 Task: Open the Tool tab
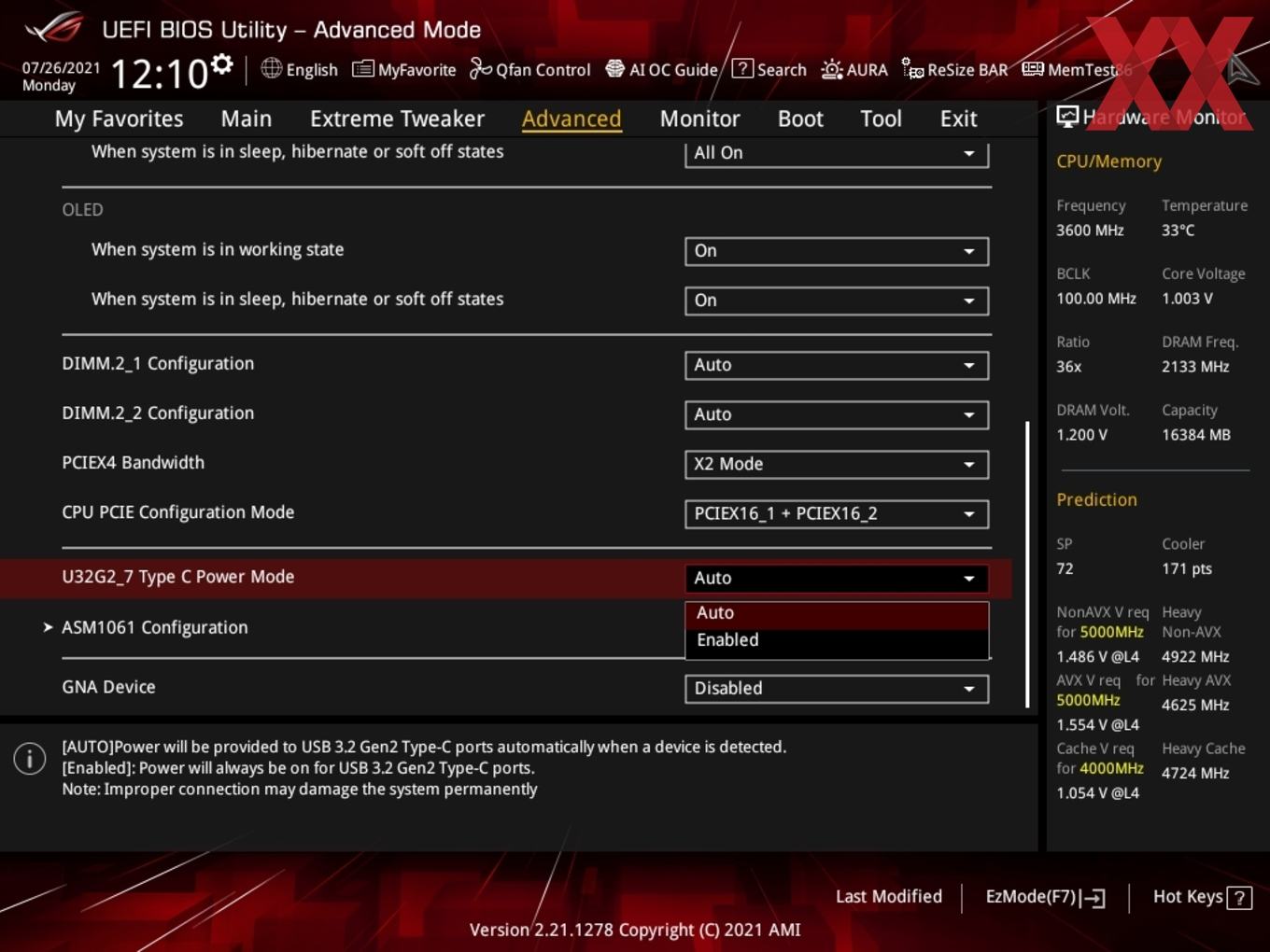click(x=881, y=119)
